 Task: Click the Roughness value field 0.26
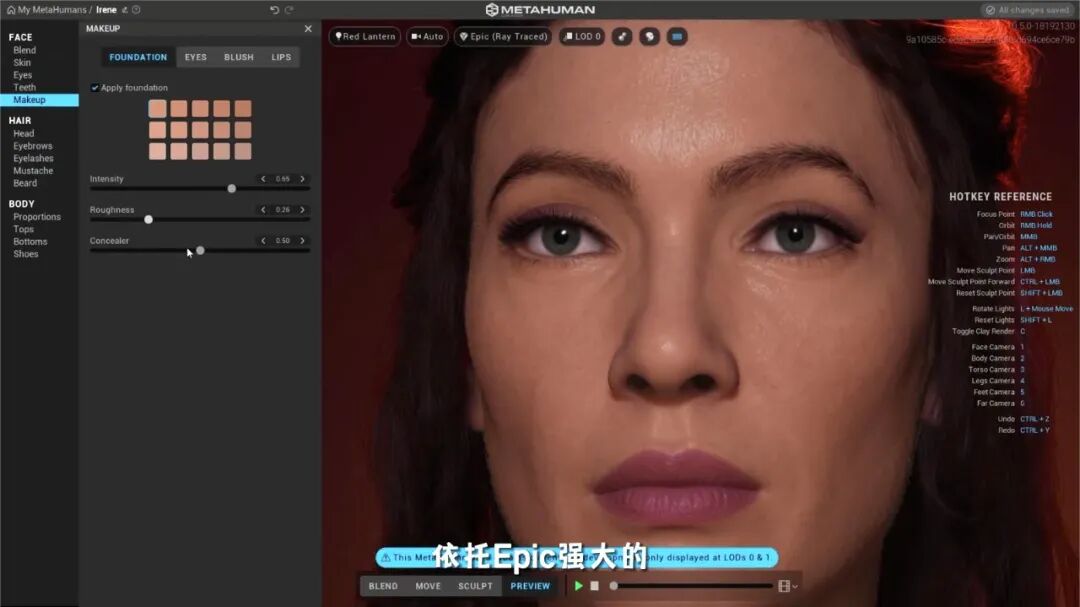pos(282,209)
